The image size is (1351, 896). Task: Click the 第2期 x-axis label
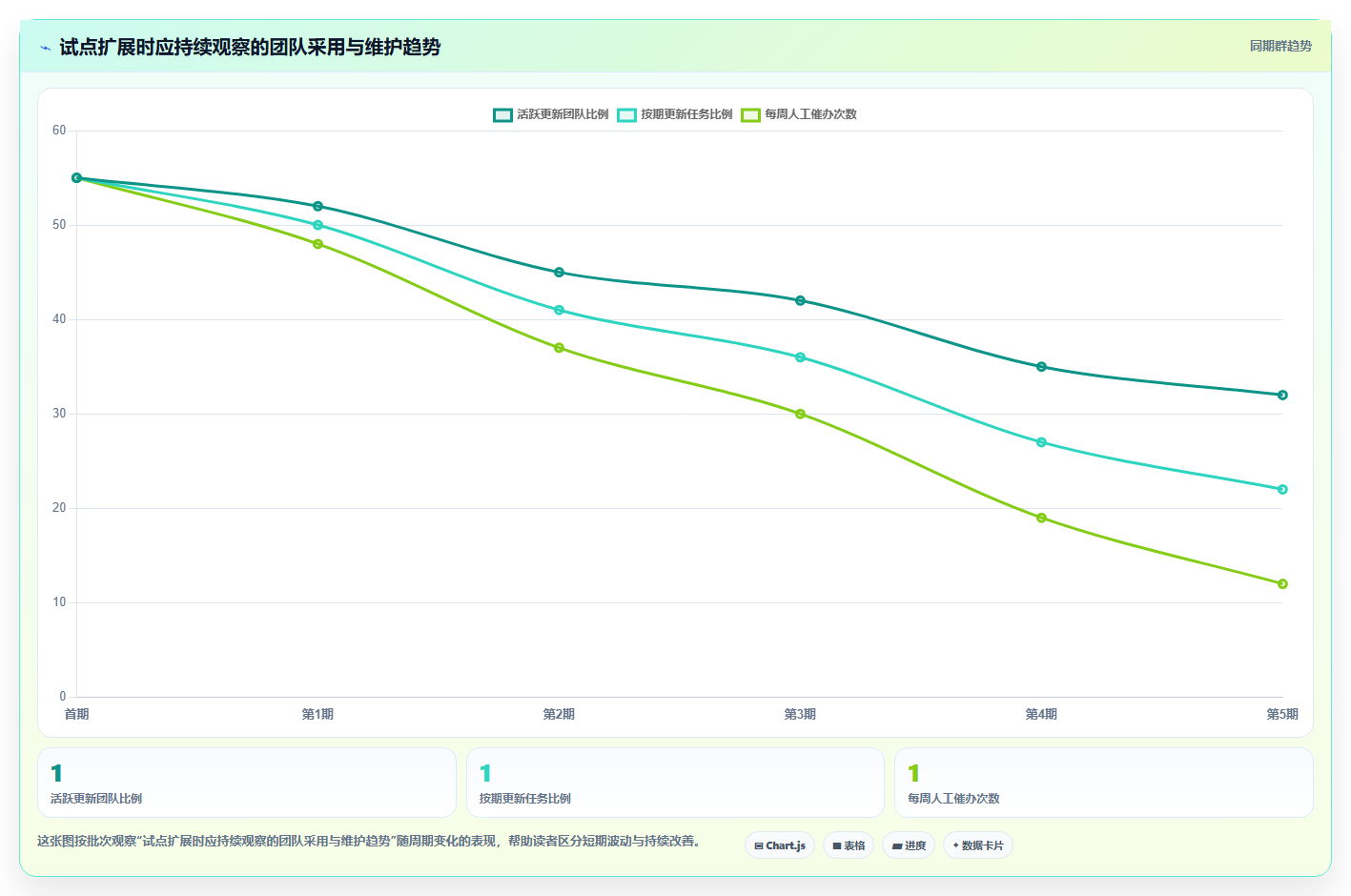tap(560, 714)
